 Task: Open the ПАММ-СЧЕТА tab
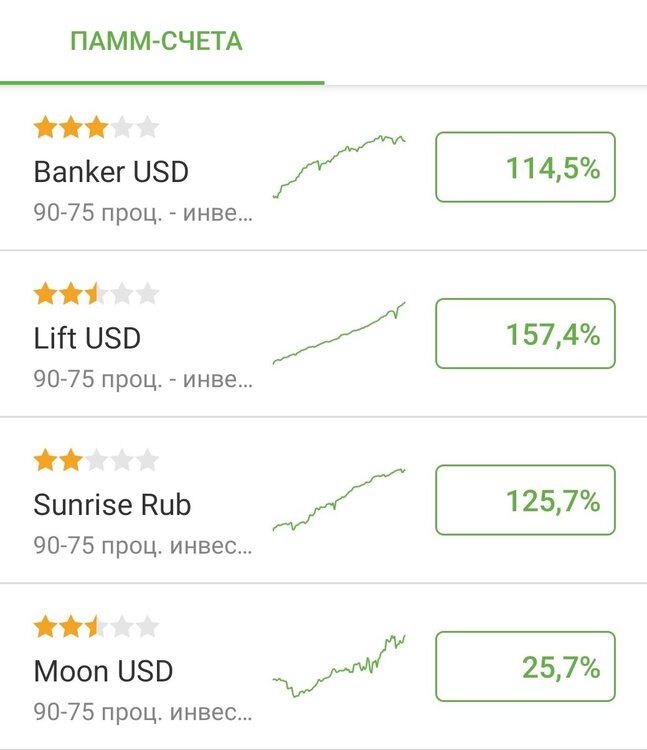click(x=156, y=41)
